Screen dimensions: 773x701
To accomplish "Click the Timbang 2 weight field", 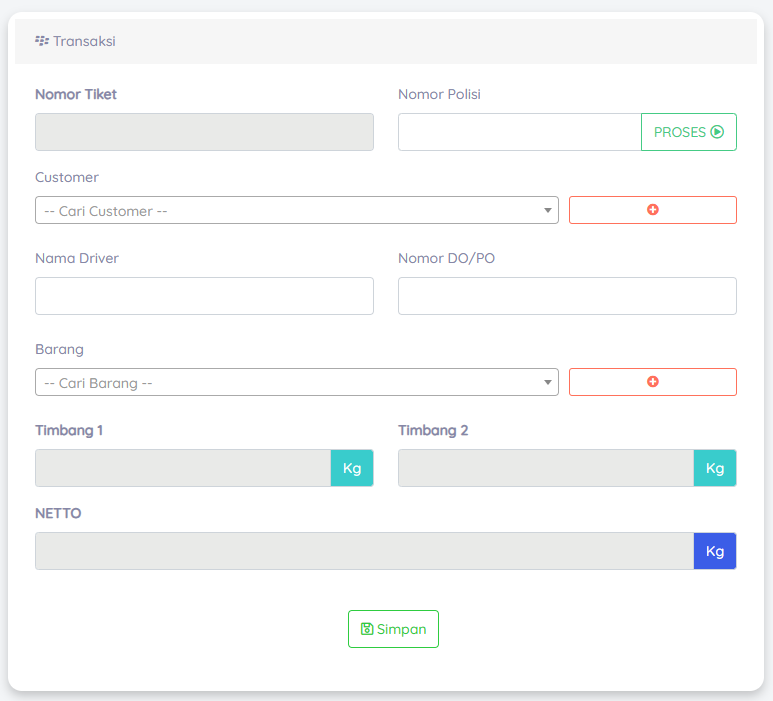I will click(546, 468).
